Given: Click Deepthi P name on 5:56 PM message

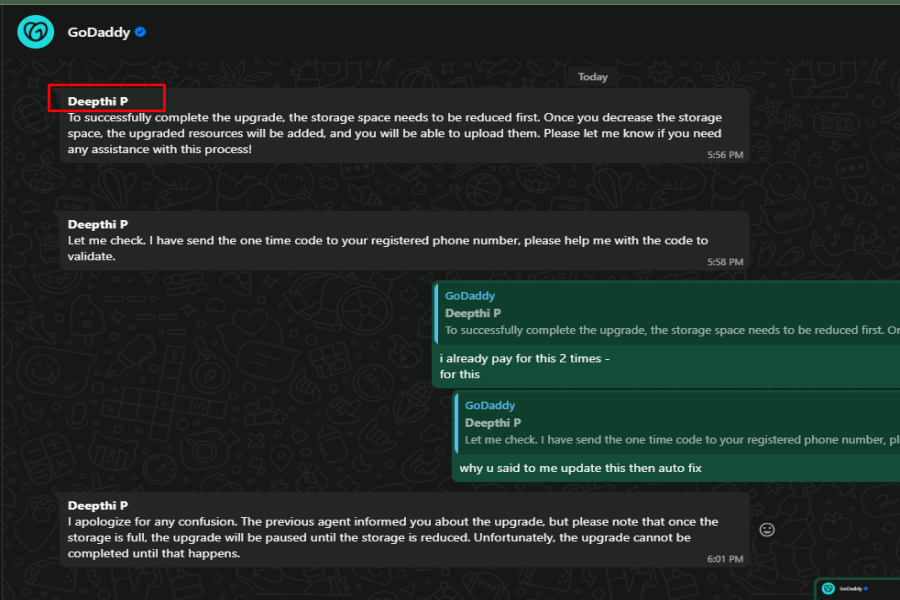Looking at the screenshot, I should tap(97, 101).
